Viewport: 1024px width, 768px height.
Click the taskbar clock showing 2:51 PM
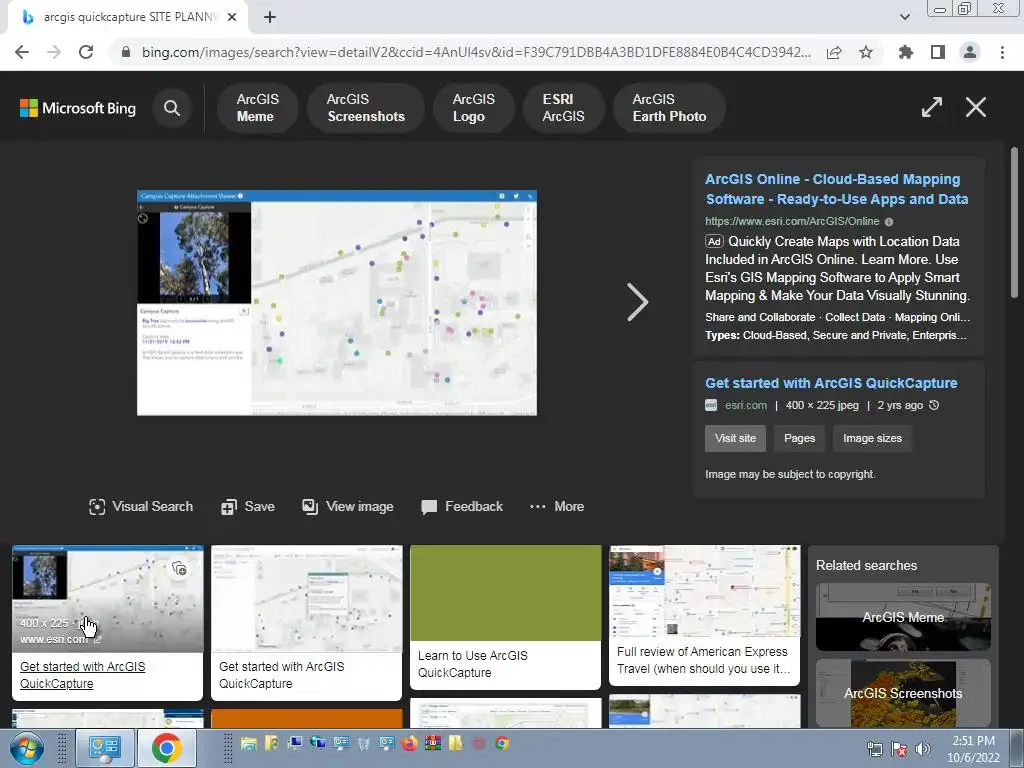click(x=973, y=749)
